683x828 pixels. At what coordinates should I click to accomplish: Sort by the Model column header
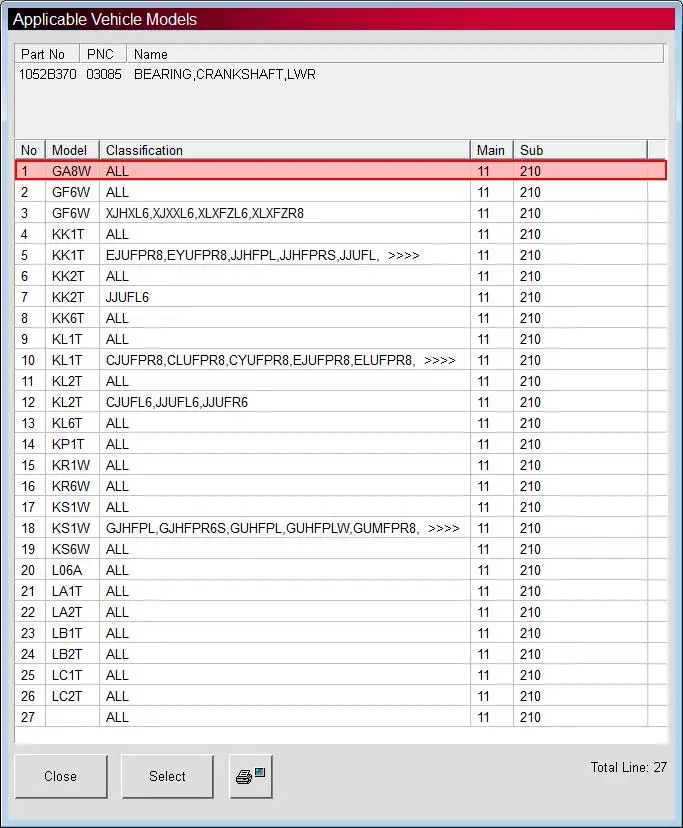tap(72, 150)
